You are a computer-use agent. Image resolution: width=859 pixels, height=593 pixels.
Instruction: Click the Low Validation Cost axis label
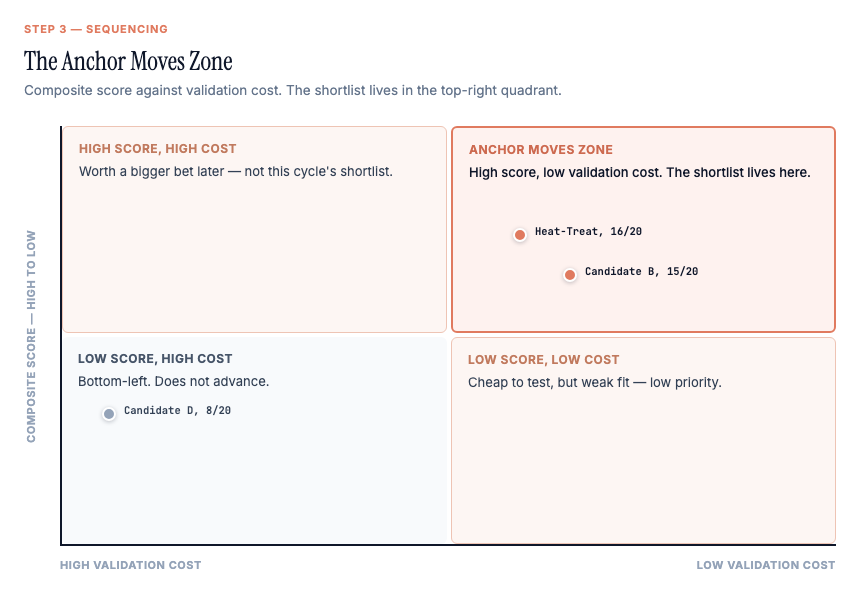766,565
